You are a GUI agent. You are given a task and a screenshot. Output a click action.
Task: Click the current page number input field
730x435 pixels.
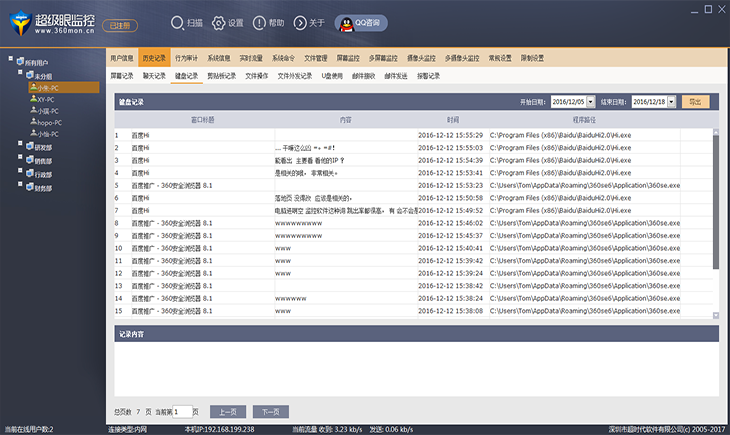[x=181, y=411]
